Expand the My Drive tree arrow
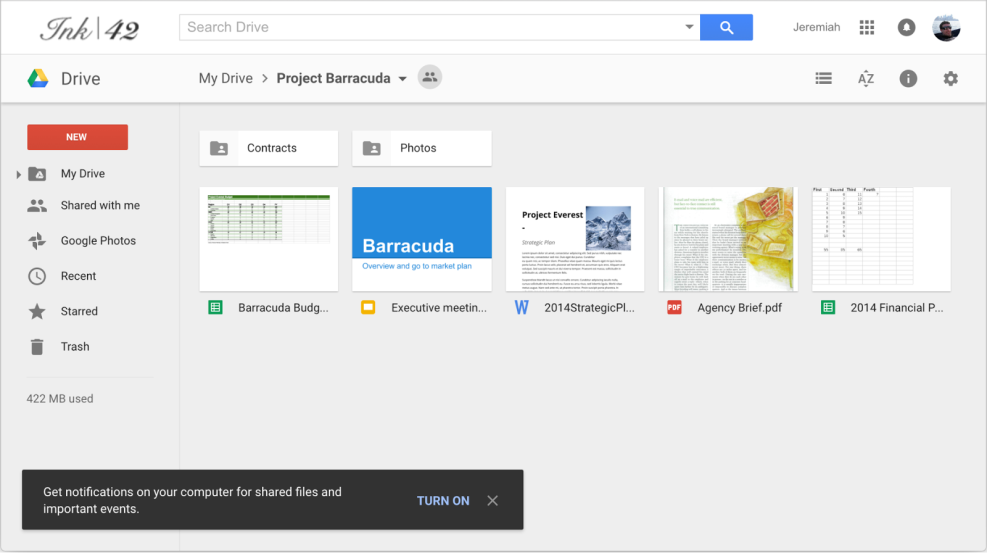The image size is (987, 553). 18,175
